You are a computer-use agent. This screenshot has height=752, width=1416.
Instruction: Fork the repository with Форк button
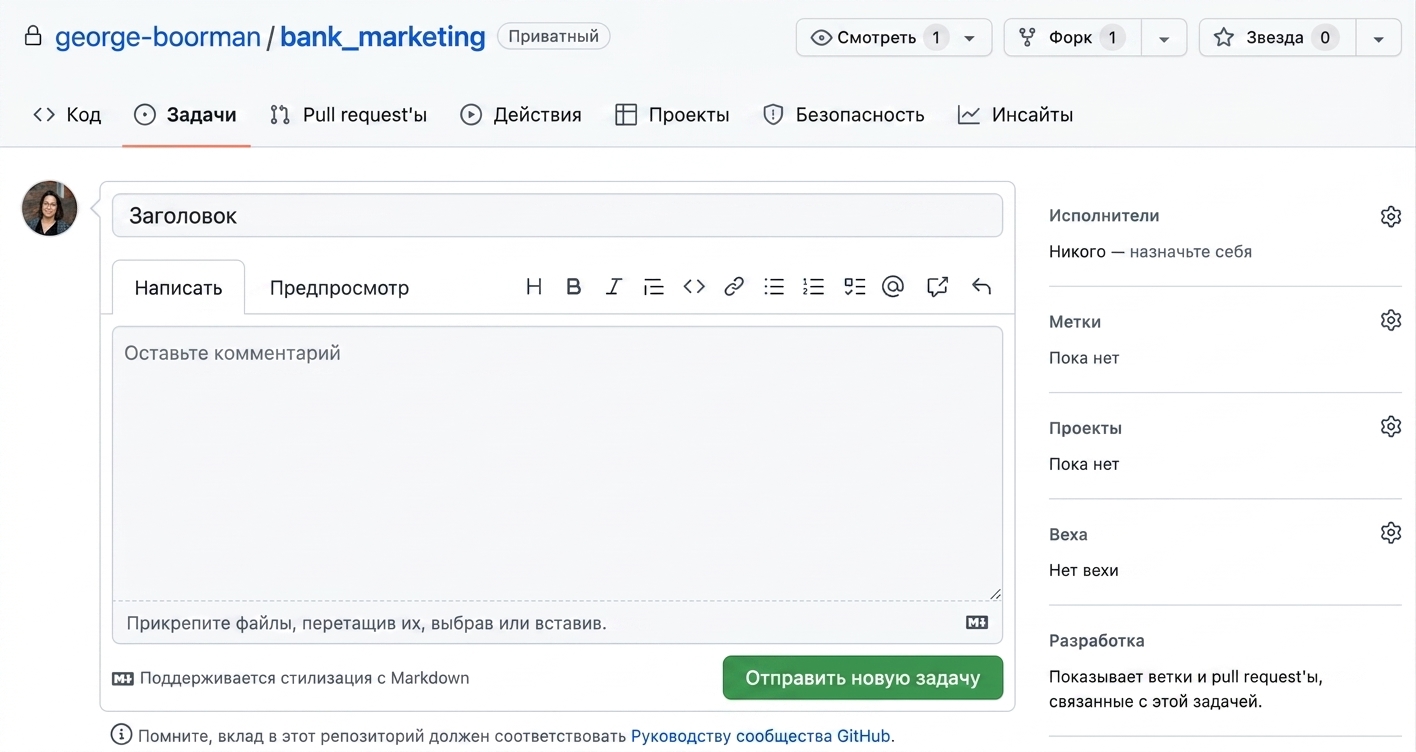[1073, 38]
